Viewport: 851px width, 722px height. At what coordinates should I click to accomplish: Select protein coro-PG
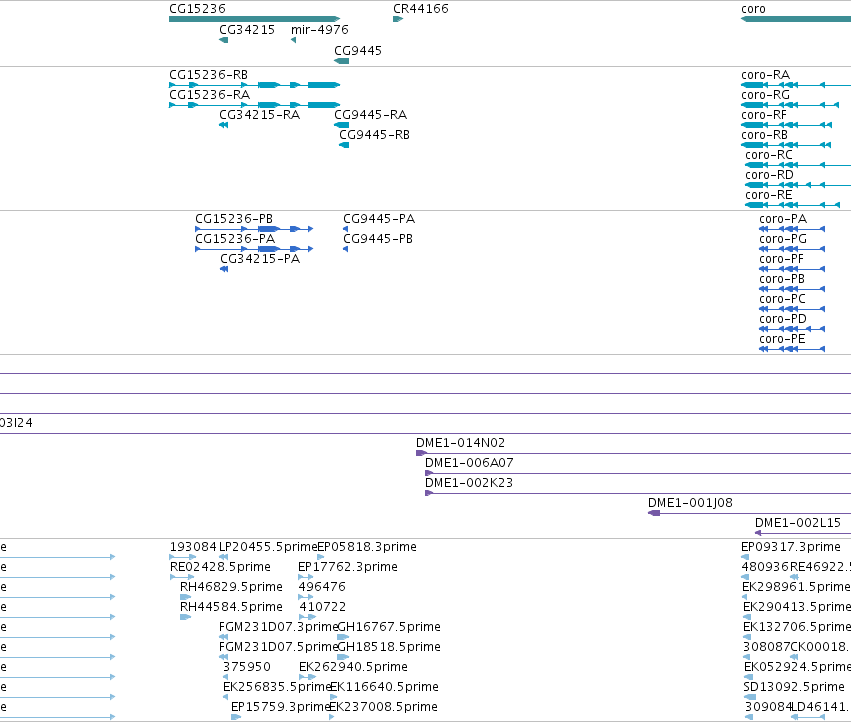pos(792,249)
